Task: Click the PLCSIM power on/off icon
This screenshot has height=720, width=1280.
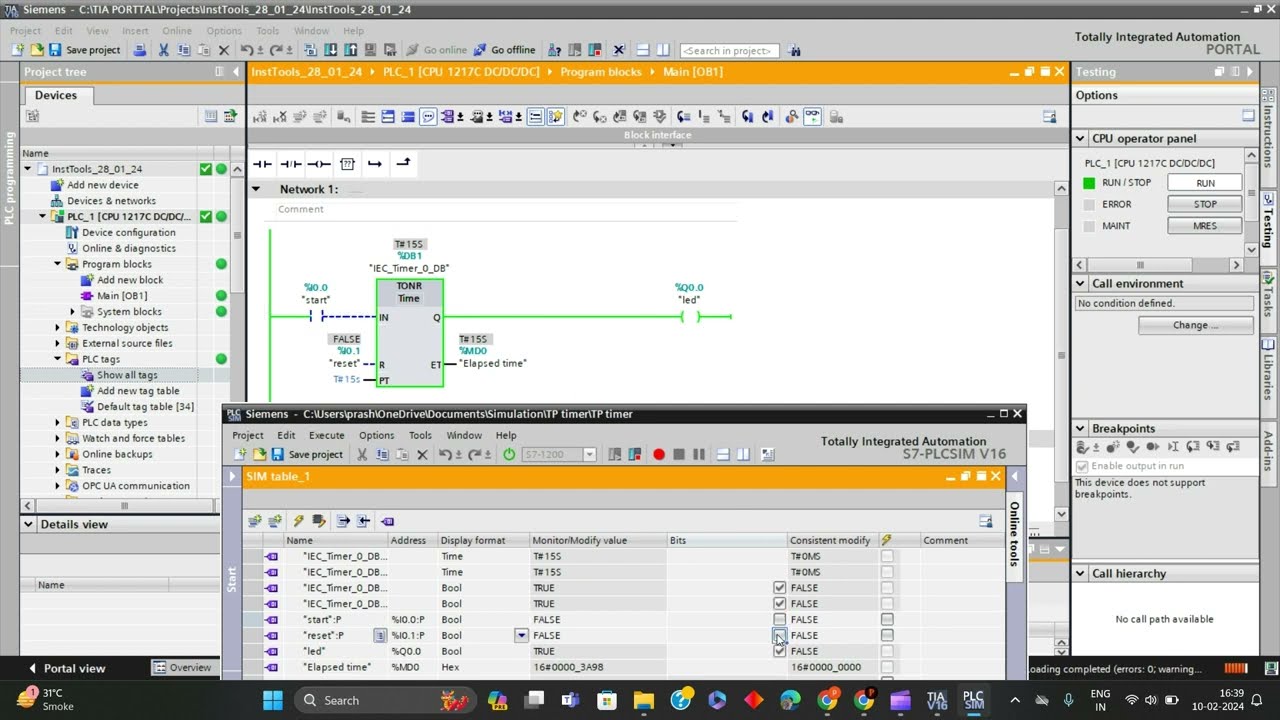Action: coord(509,454)
